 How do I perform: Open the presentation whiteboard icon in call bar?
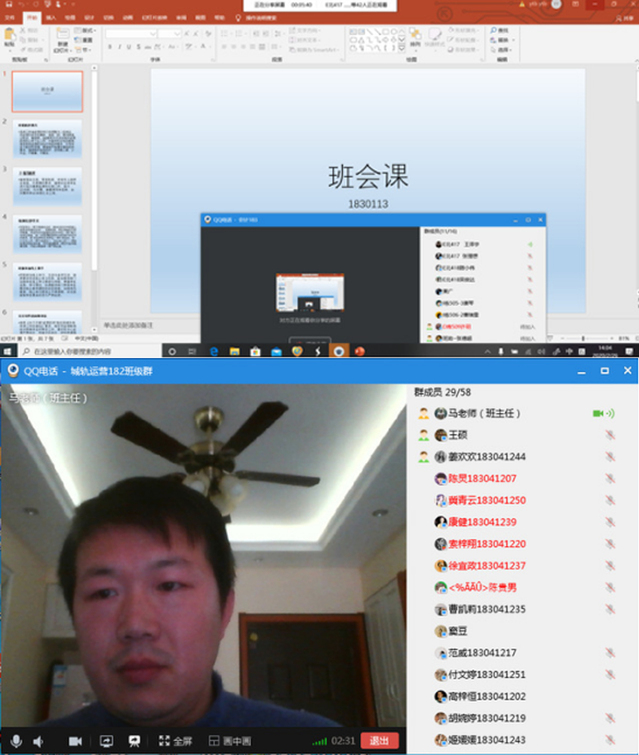pos(133,741)
